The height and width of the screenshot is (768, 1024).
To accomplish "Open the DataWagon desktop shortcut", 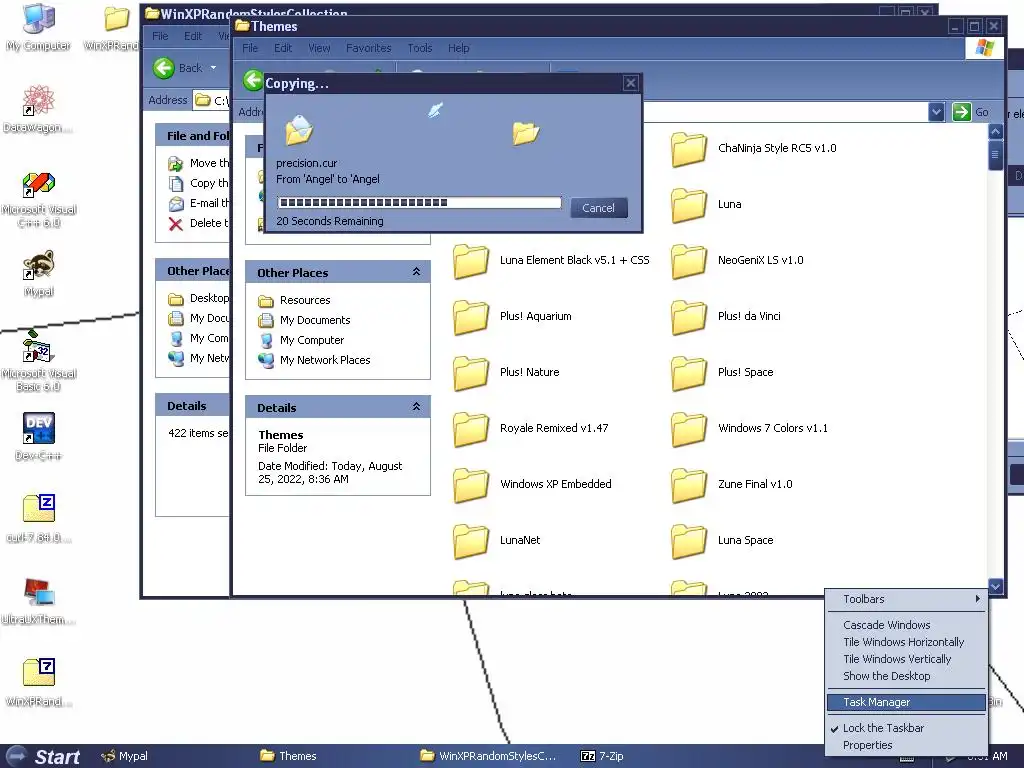I will [39, 108].
